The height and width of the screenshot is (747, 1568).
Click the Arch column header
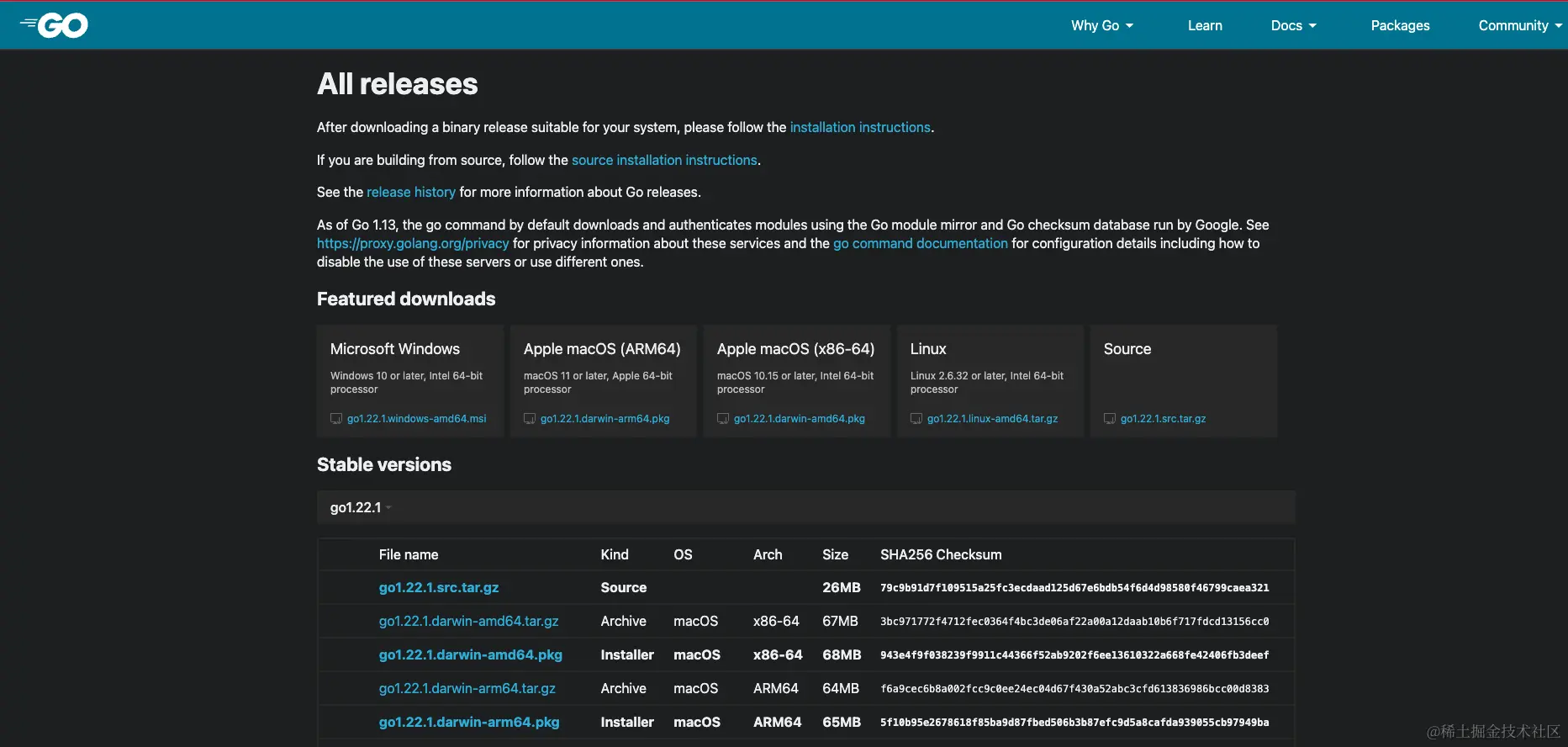(768, 554)
